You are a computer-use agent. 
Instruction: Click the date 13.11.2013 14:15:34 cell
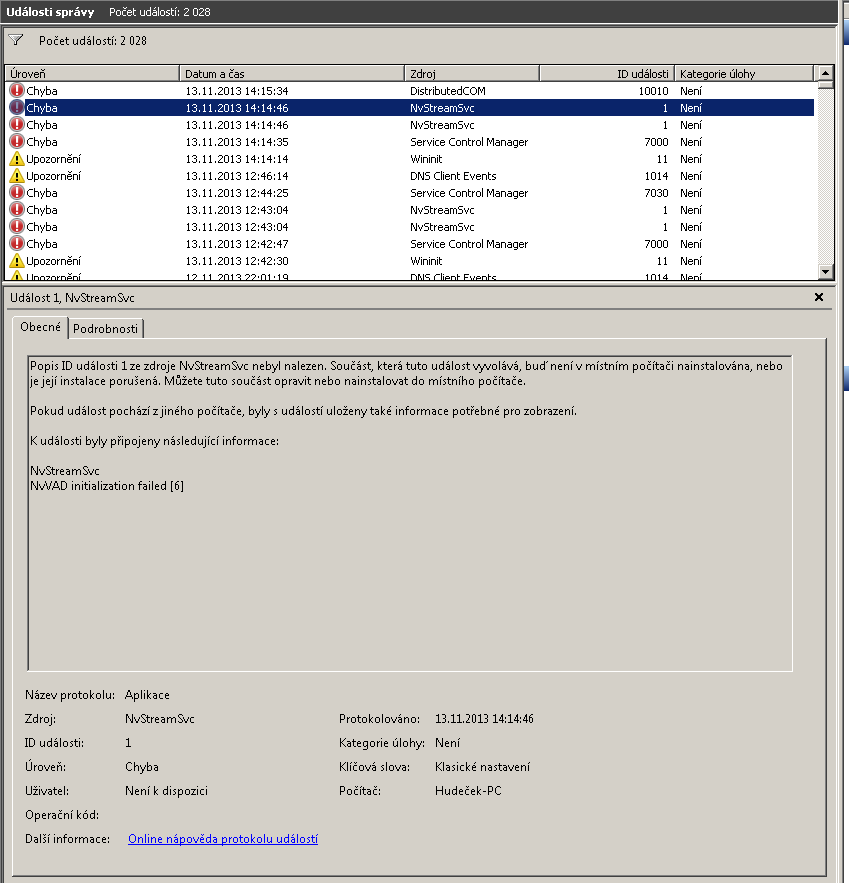point(237,91)
